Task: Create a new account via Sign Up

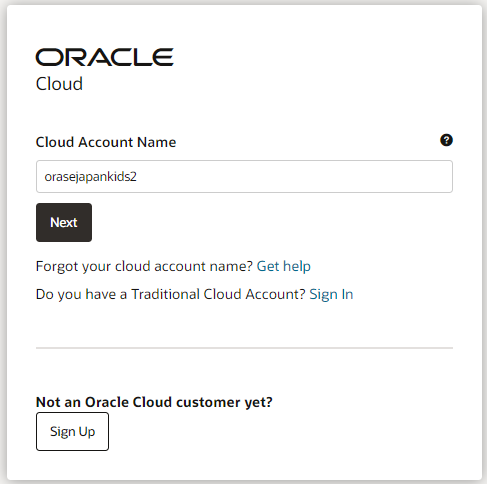Action: point(72,431)
